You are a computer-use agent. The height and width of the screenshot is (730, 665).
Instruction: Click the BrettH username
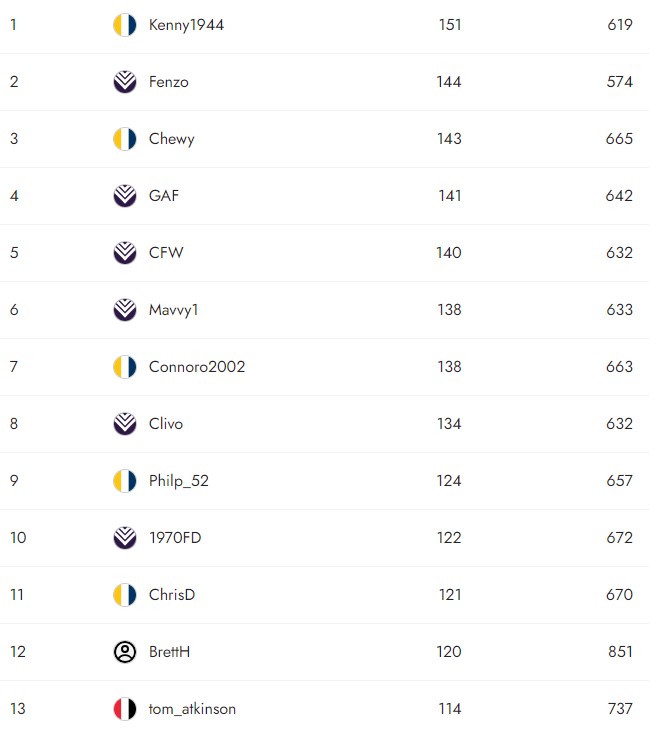[169, 652]
